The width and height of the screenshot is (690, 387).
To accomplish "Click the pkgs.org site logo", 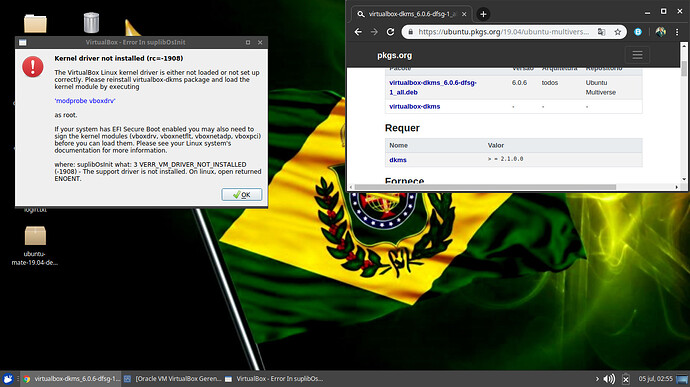I will (394, 55).
